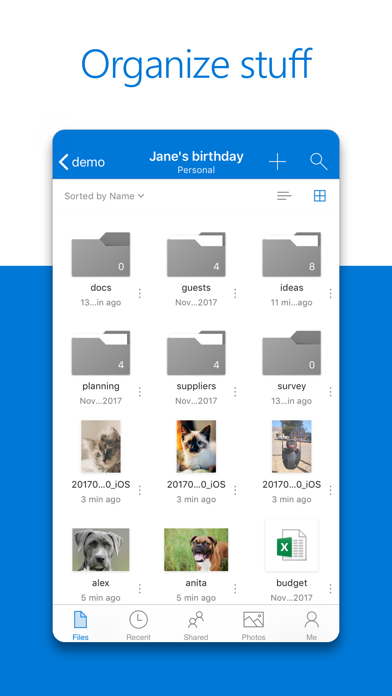Click the anita file name label
This screenshot has width=392, height=696.
196,583
